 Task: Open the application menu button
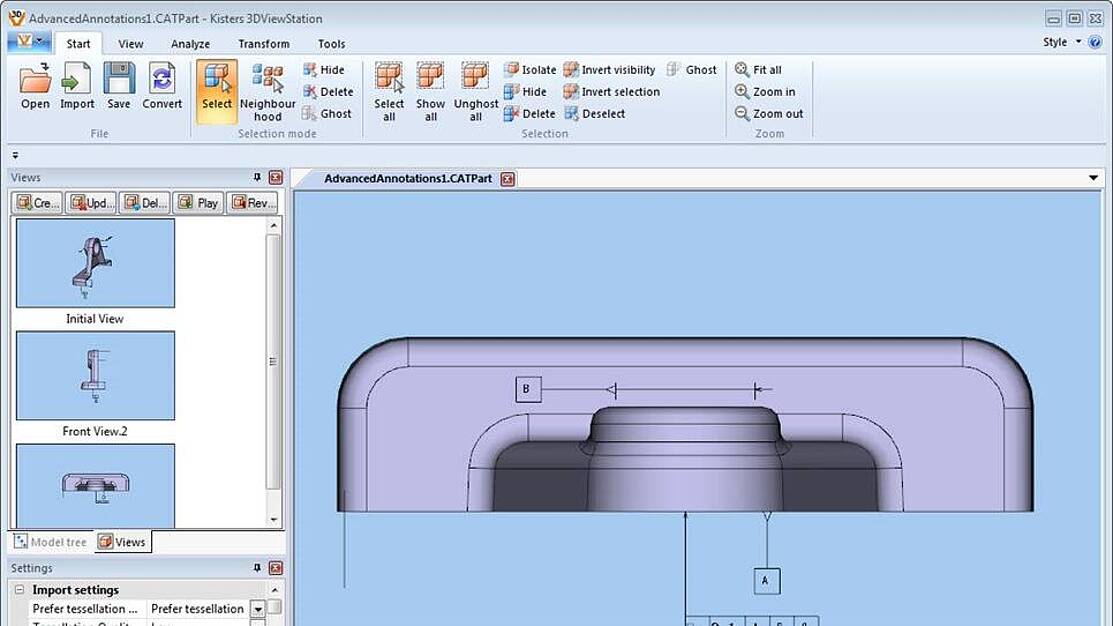coord(28,42)
